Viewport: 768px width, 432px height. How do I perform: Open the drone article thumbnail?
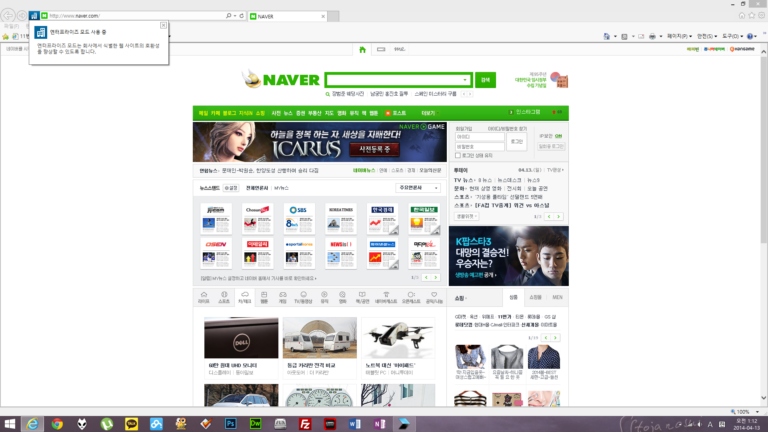point(398,337)
